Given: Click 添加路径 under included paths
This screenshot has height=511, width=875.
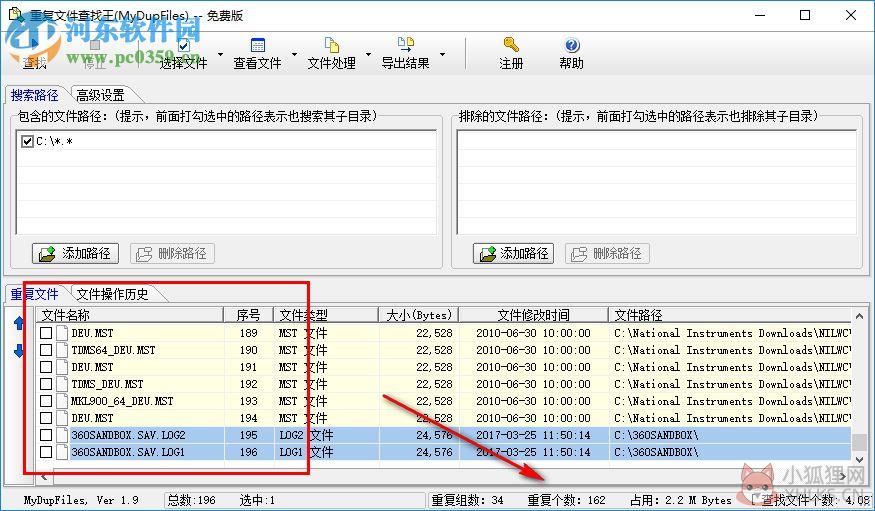Looking at the screenshot, I should point(75,253).
